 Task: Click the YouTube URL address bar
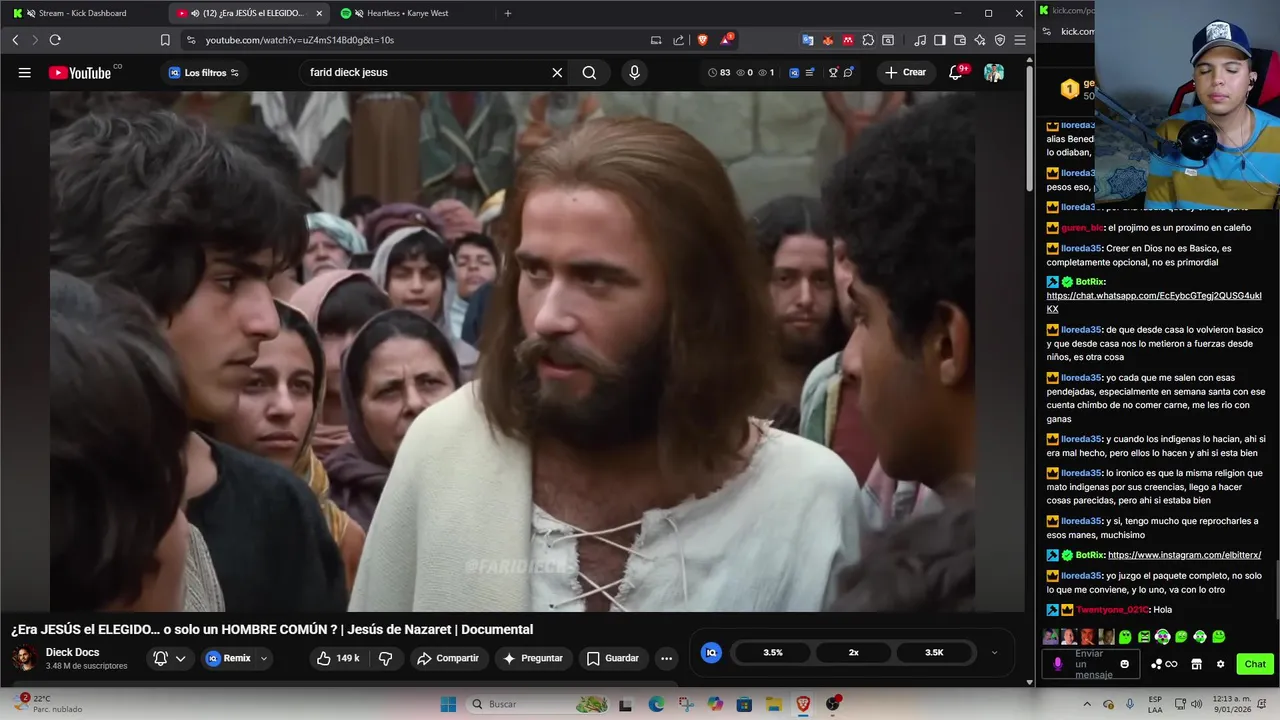tap(410, 40)
